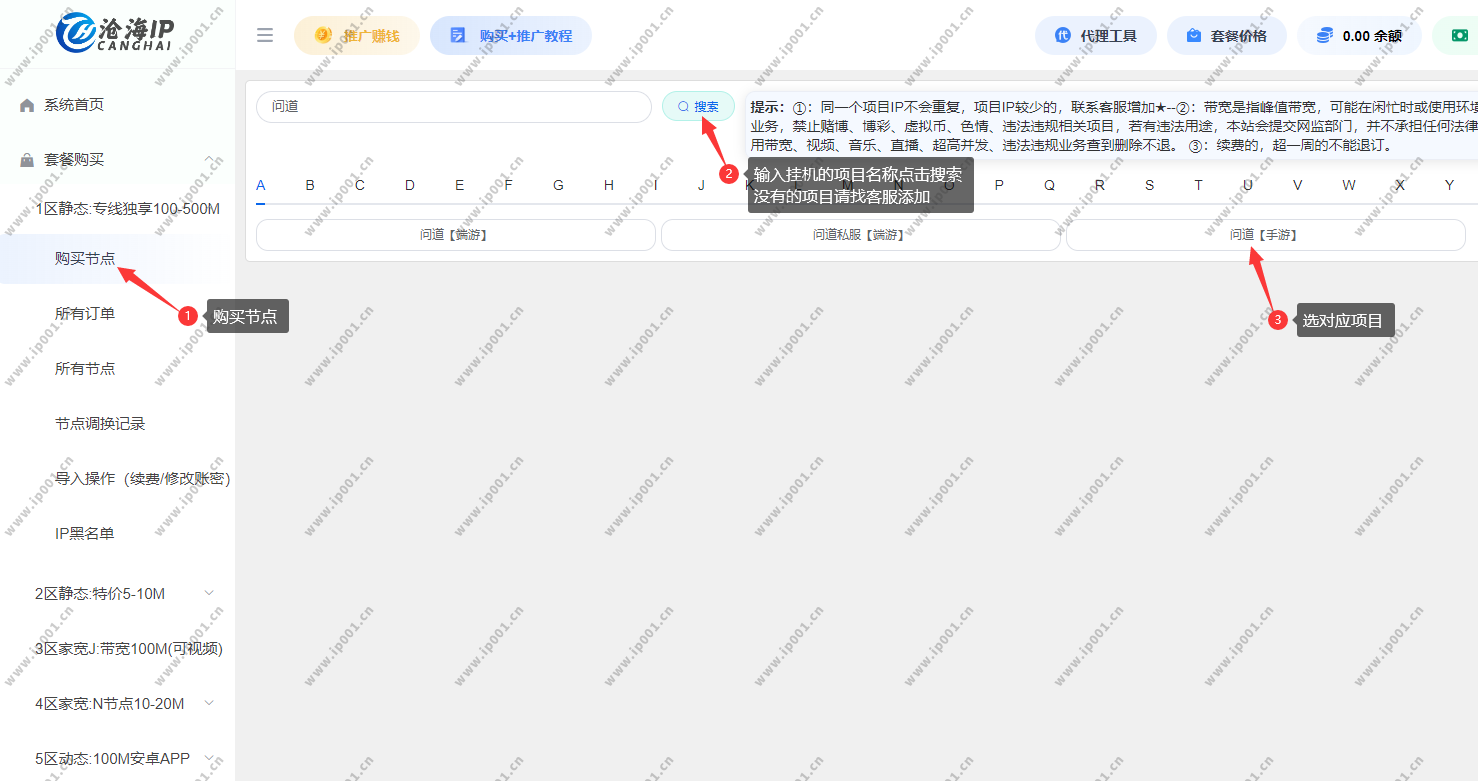
Task: Collapse the 套餐购买 menu section
Action: (x=209, y=159)
